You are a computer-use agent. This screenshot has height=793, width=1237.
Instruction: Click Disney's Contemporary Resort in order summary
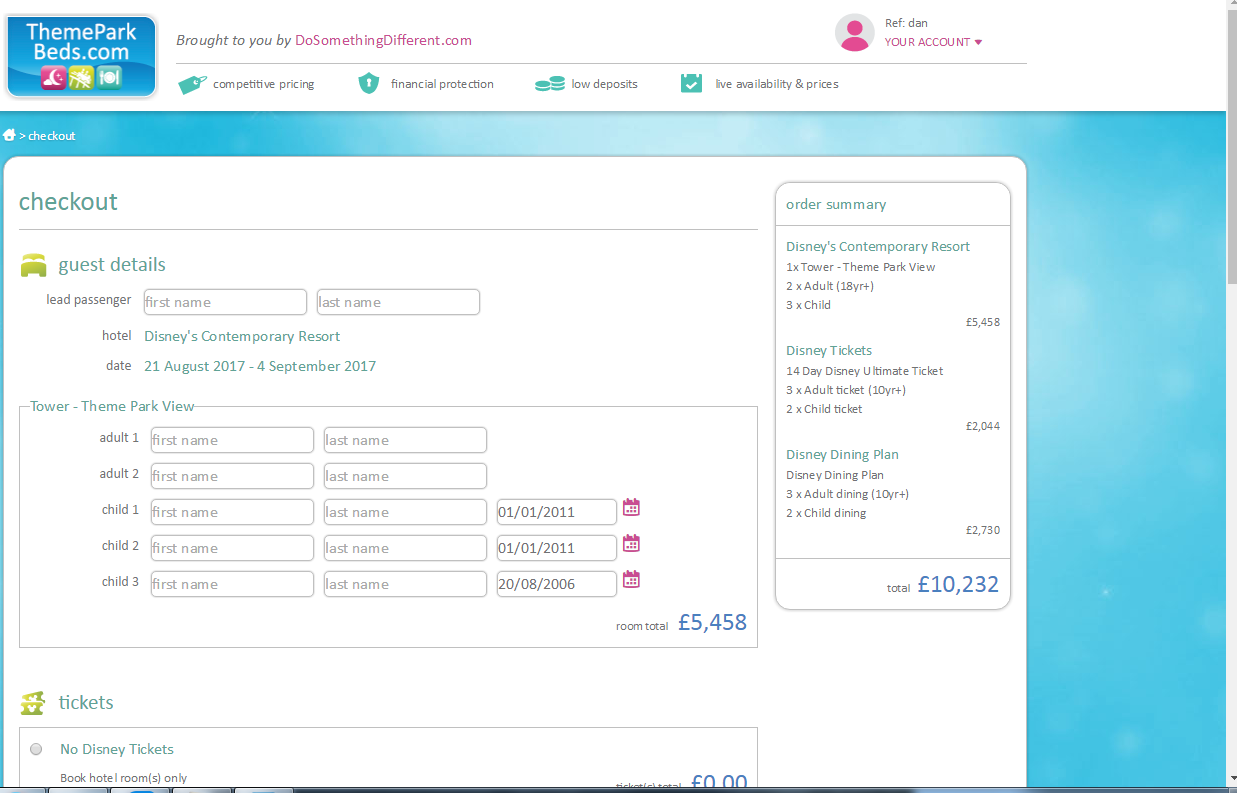[878, 246]
